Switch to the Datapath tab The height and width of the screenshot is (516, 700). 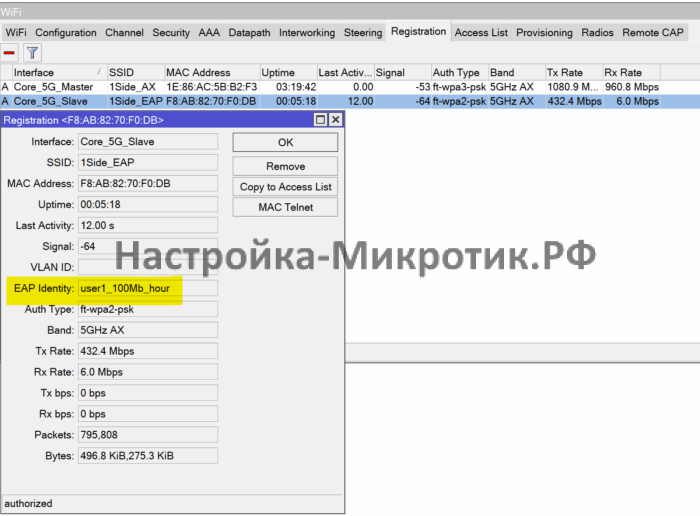[249, 33]
